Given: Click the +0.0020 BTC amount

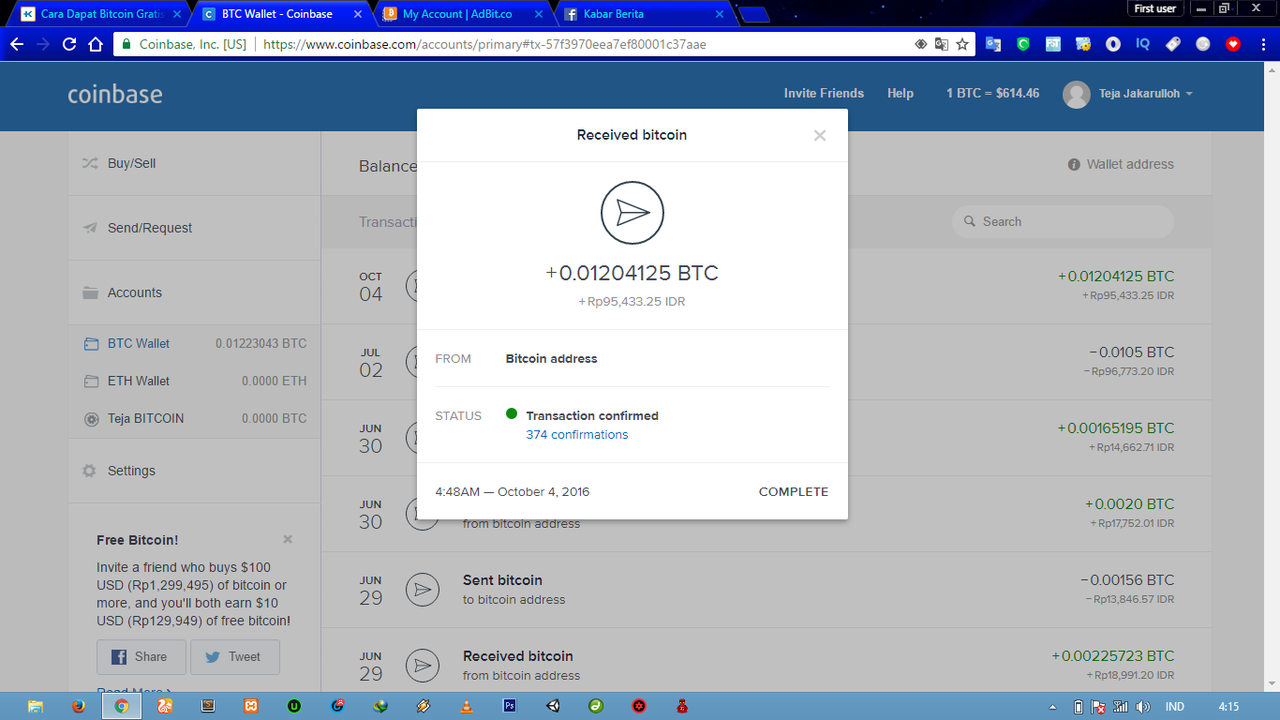Looking at the screenshot, I should pos(1130,504).
